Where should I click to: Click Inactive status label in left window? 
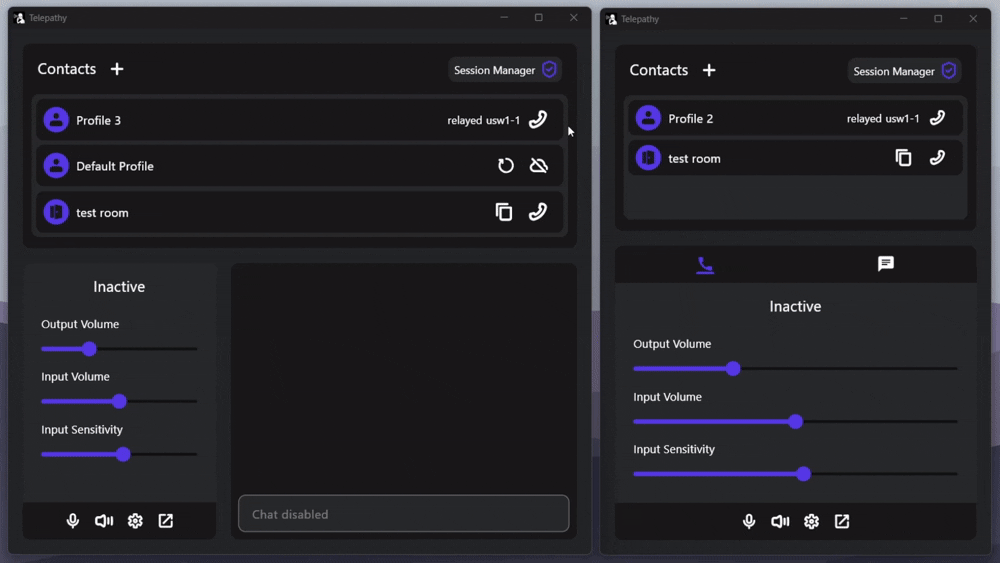point(119,287)
